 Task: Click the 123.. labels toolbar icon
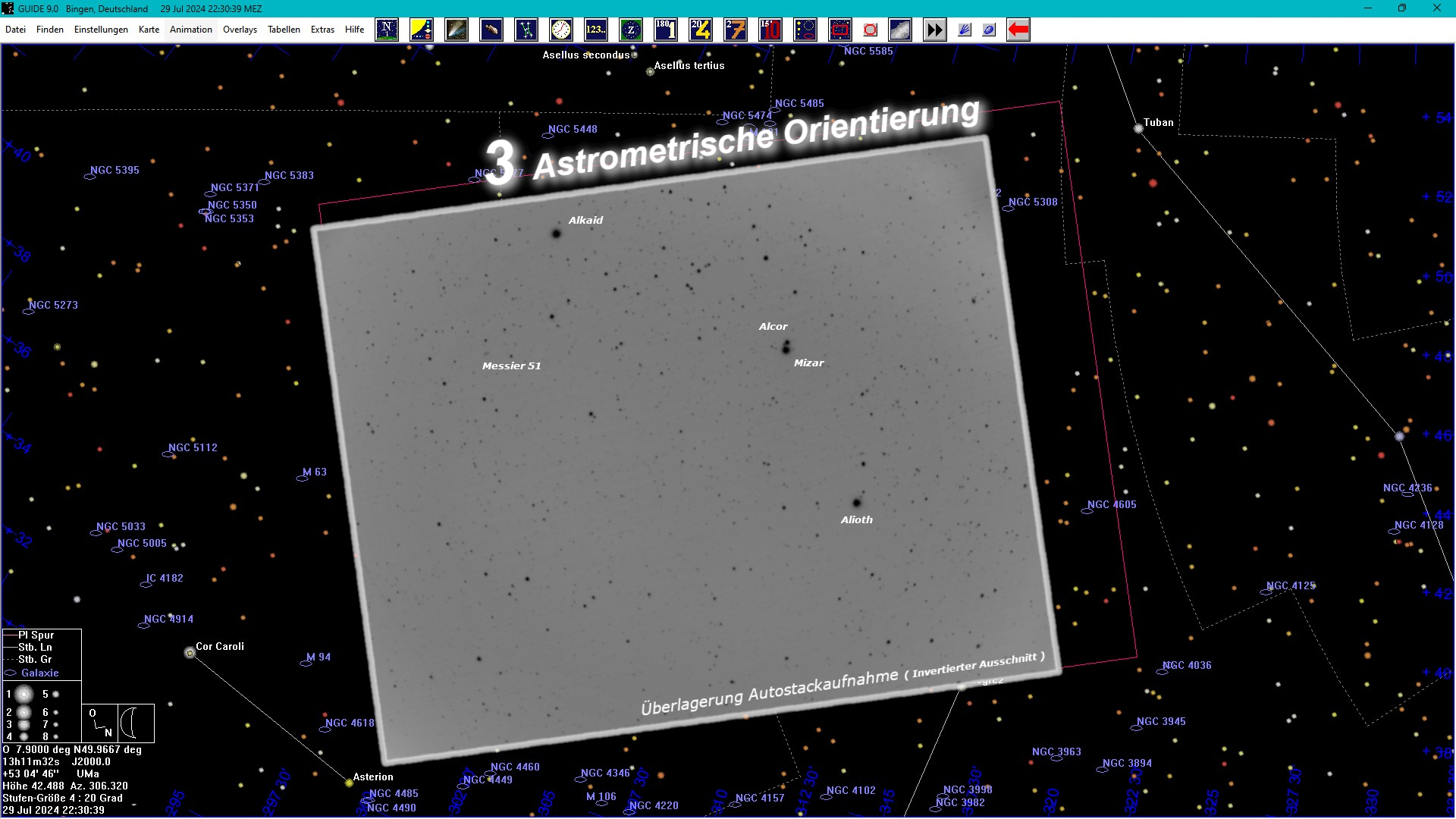(596, 30)
